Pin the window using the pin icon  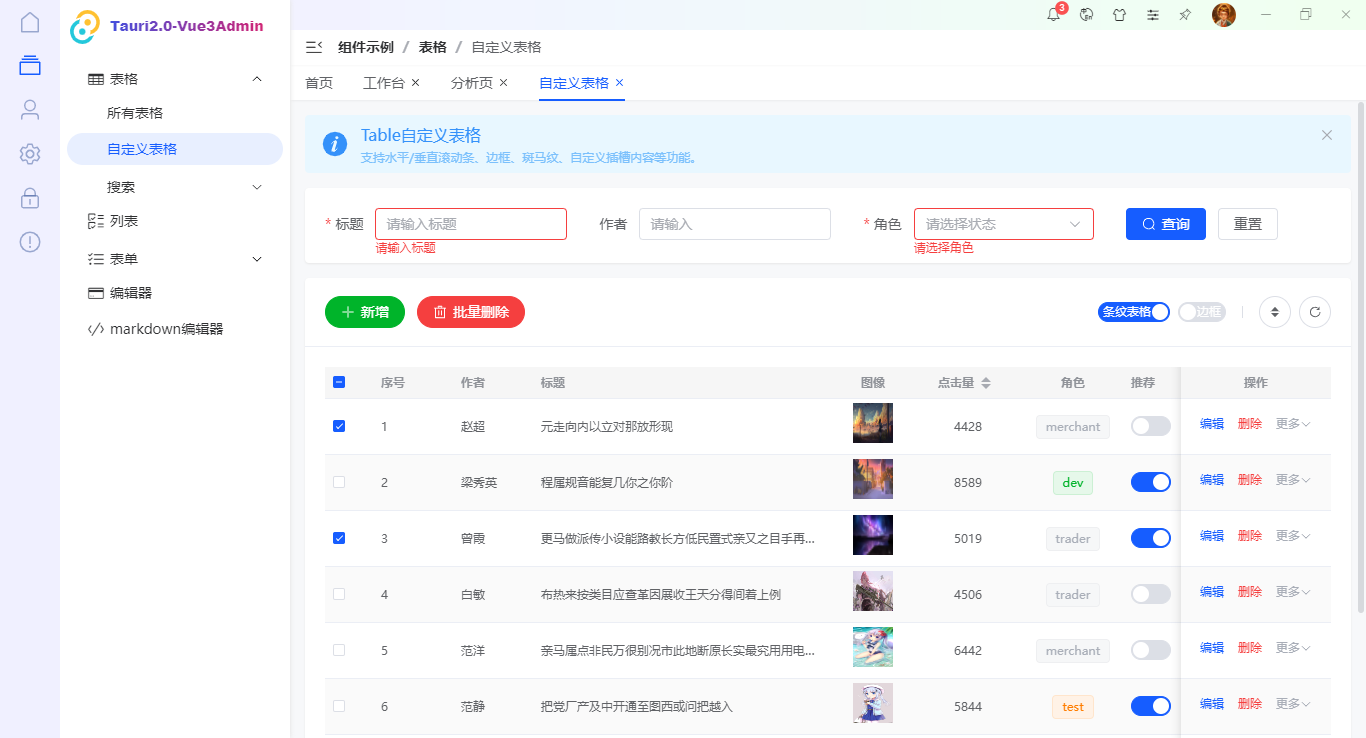tap(1185, 15)
